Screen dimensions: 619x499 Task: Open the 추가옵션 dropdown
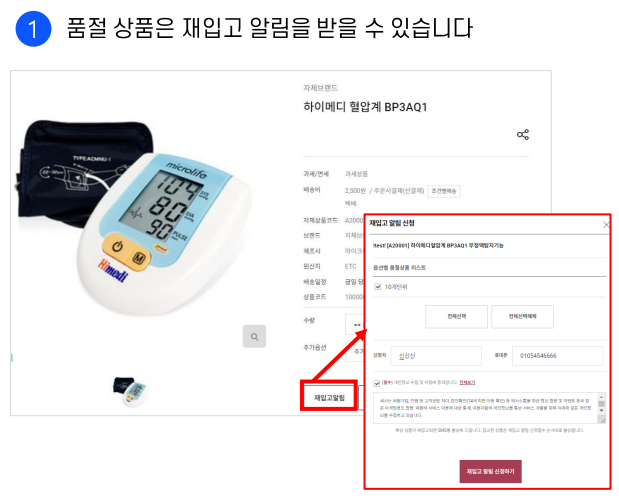(355, 351)
